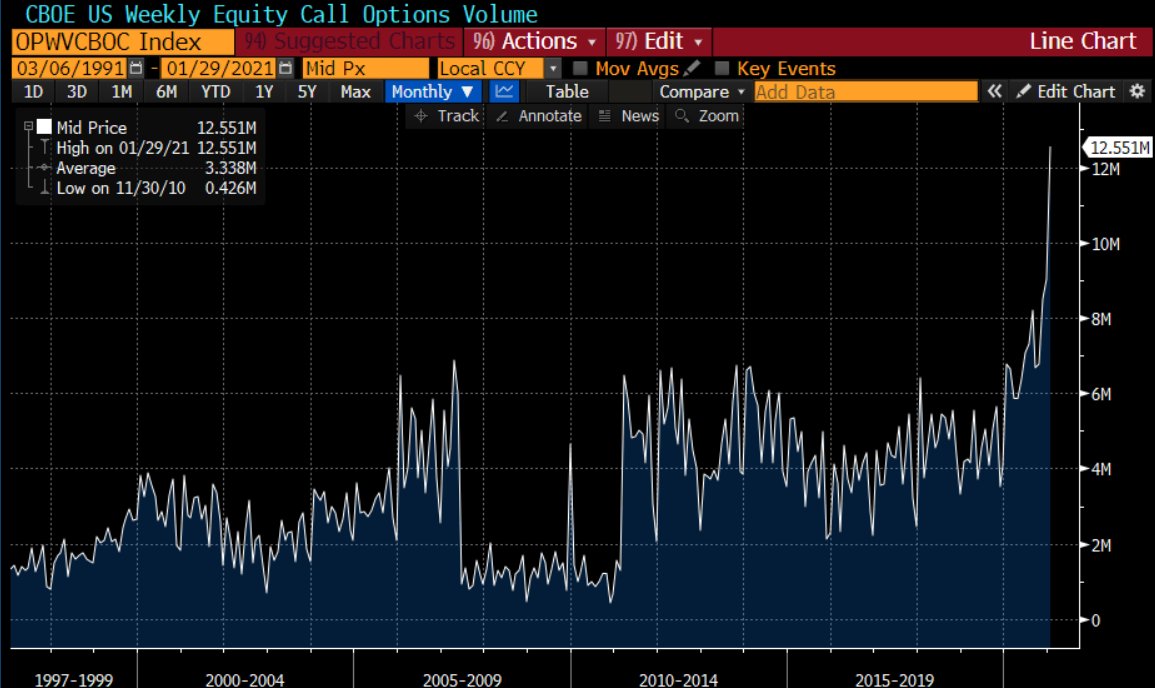Click the Edit Chart button
Viewport: 1155px width, 688px height.
[x=1065, y=92]
